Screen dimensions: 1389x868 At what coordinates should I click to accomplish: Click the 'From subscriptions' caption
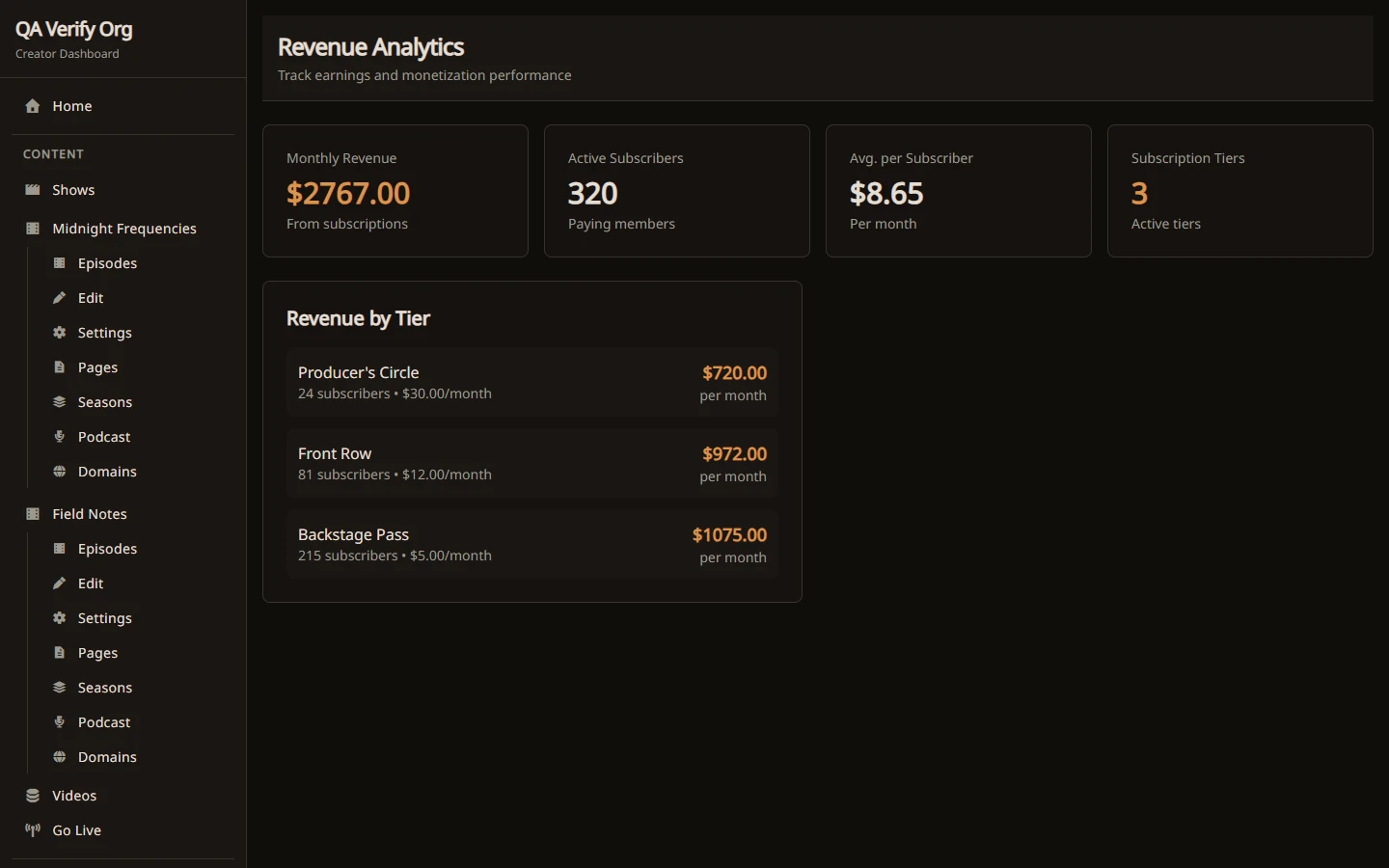(347, 224)
